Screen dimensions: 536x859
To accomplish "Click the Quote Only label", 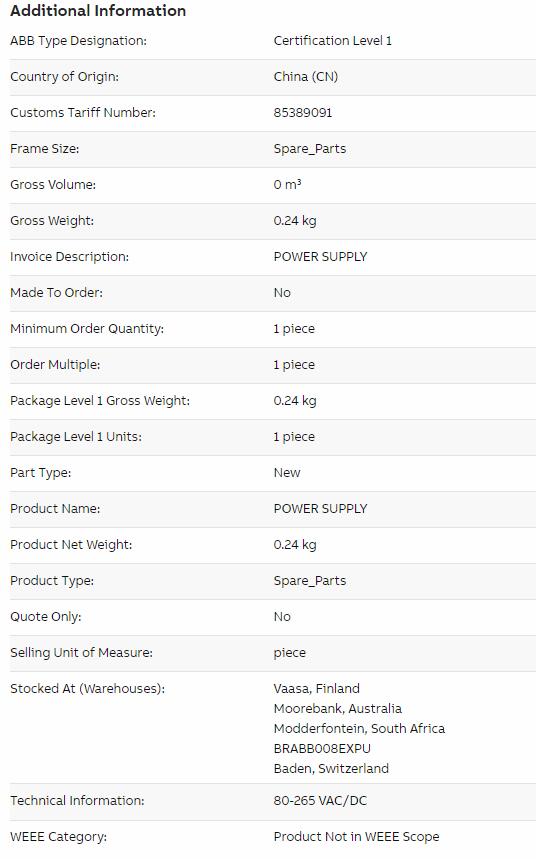I will [x=45, y=617].
